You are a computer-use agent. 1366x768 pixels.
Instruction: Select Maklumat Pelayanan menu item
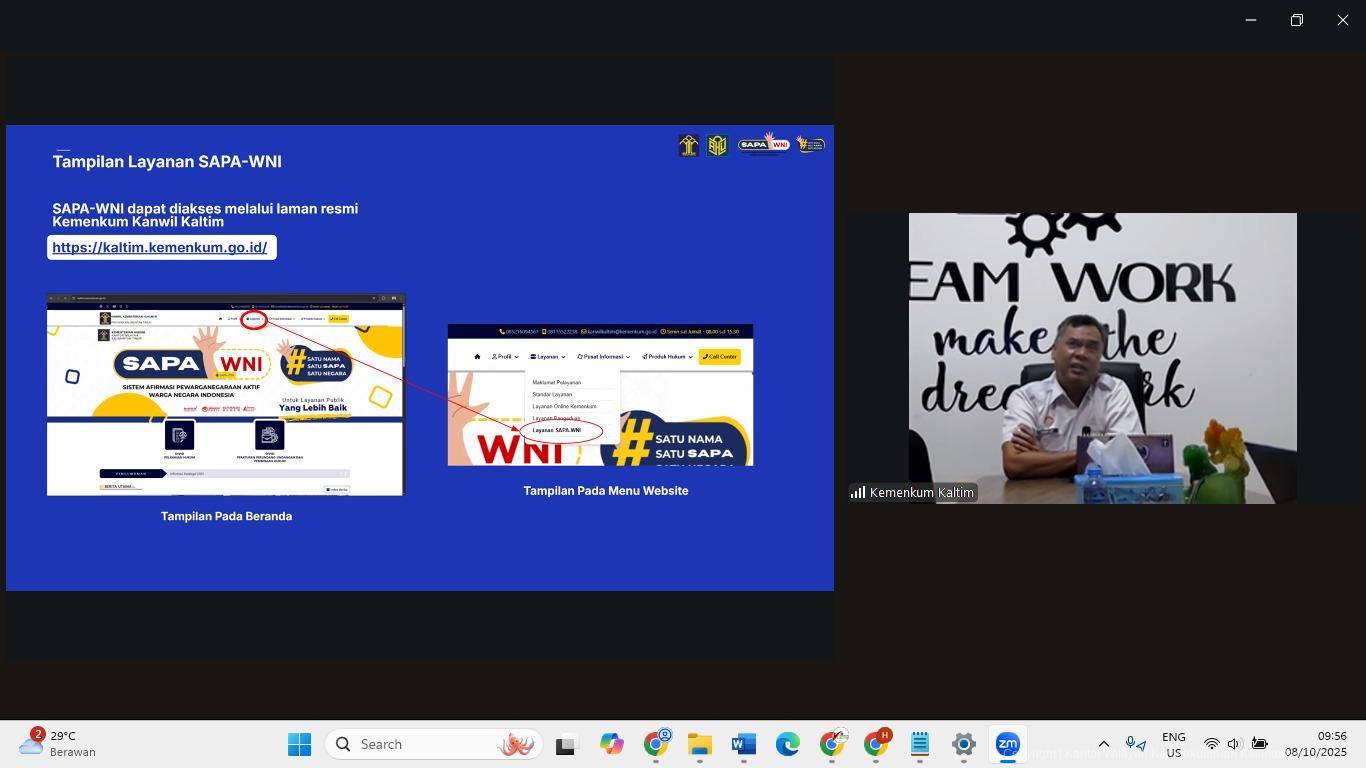(556, 383)
